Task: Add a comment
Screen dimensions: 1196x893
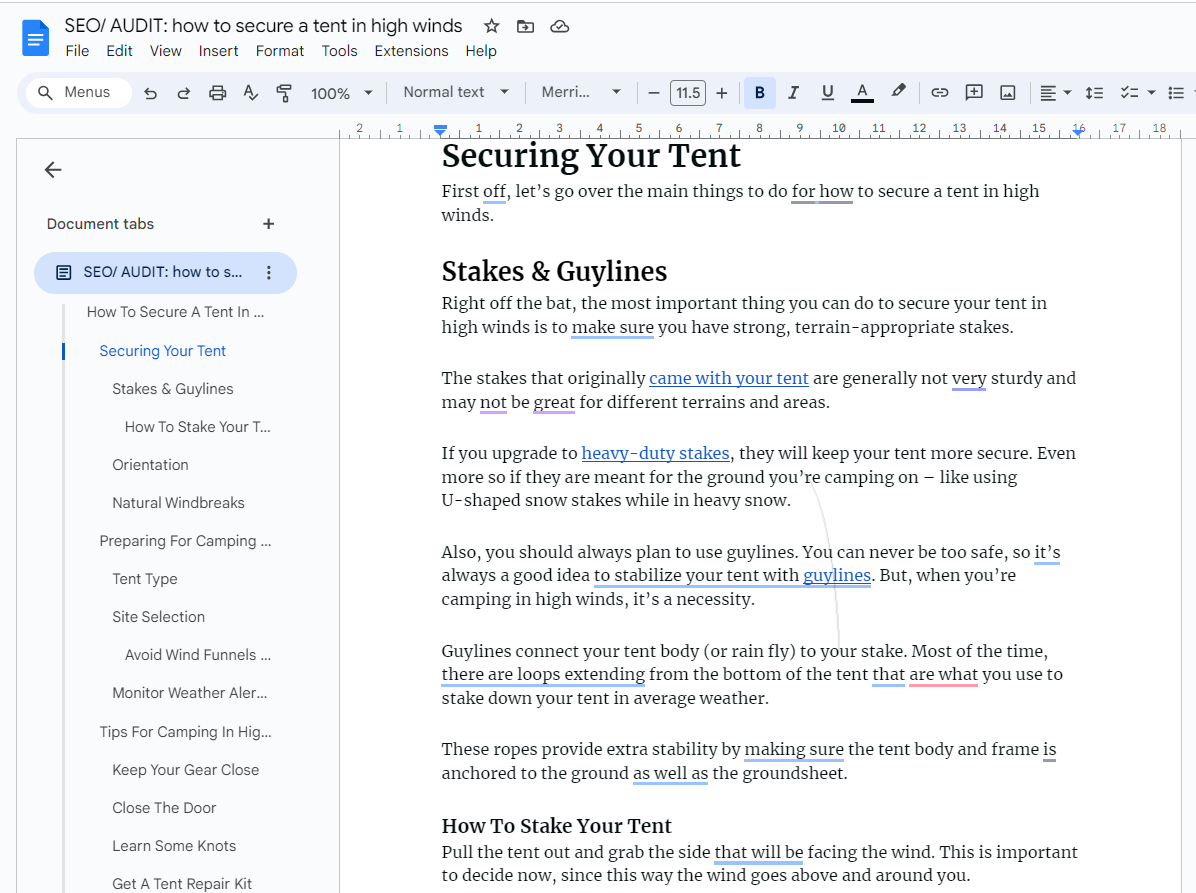Action: point(974,93)
